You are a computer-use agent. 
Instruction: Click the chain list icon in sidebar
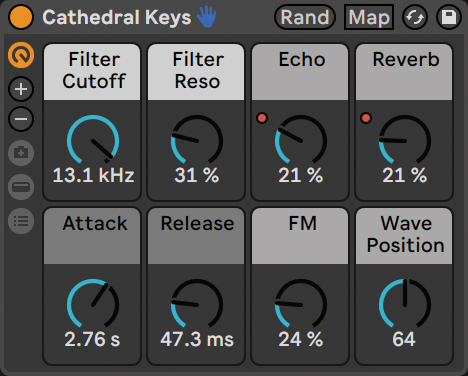(21, 221)
